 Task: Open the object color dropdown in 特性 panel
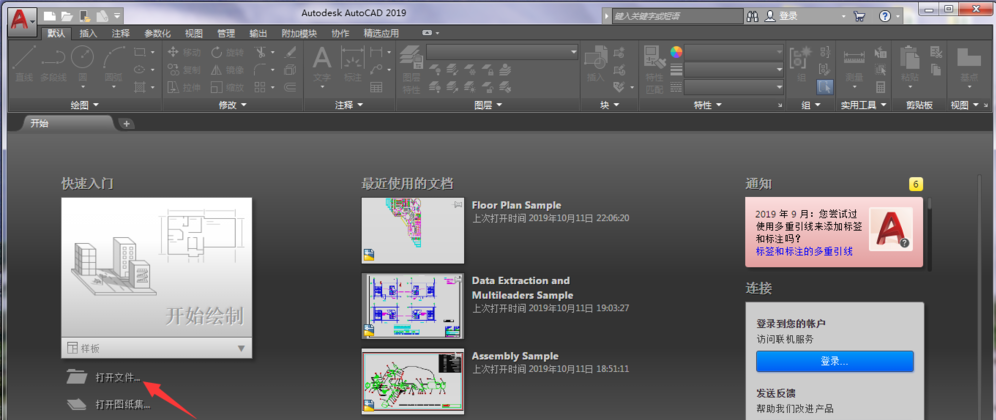click(735, 52)
